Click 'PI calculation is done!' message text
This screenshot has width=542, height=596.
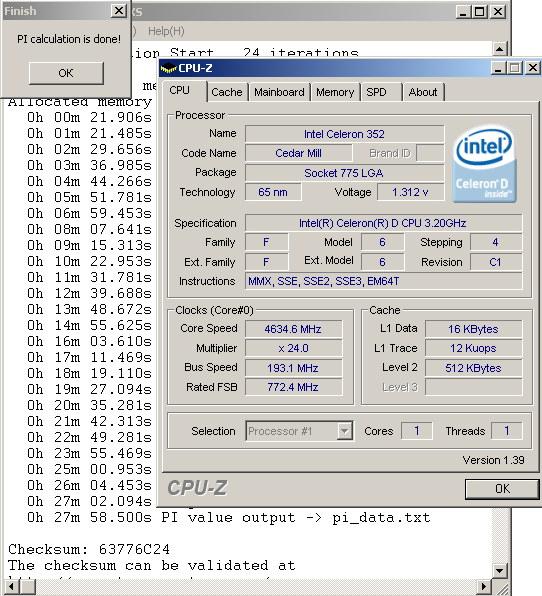tap(69, 39)
